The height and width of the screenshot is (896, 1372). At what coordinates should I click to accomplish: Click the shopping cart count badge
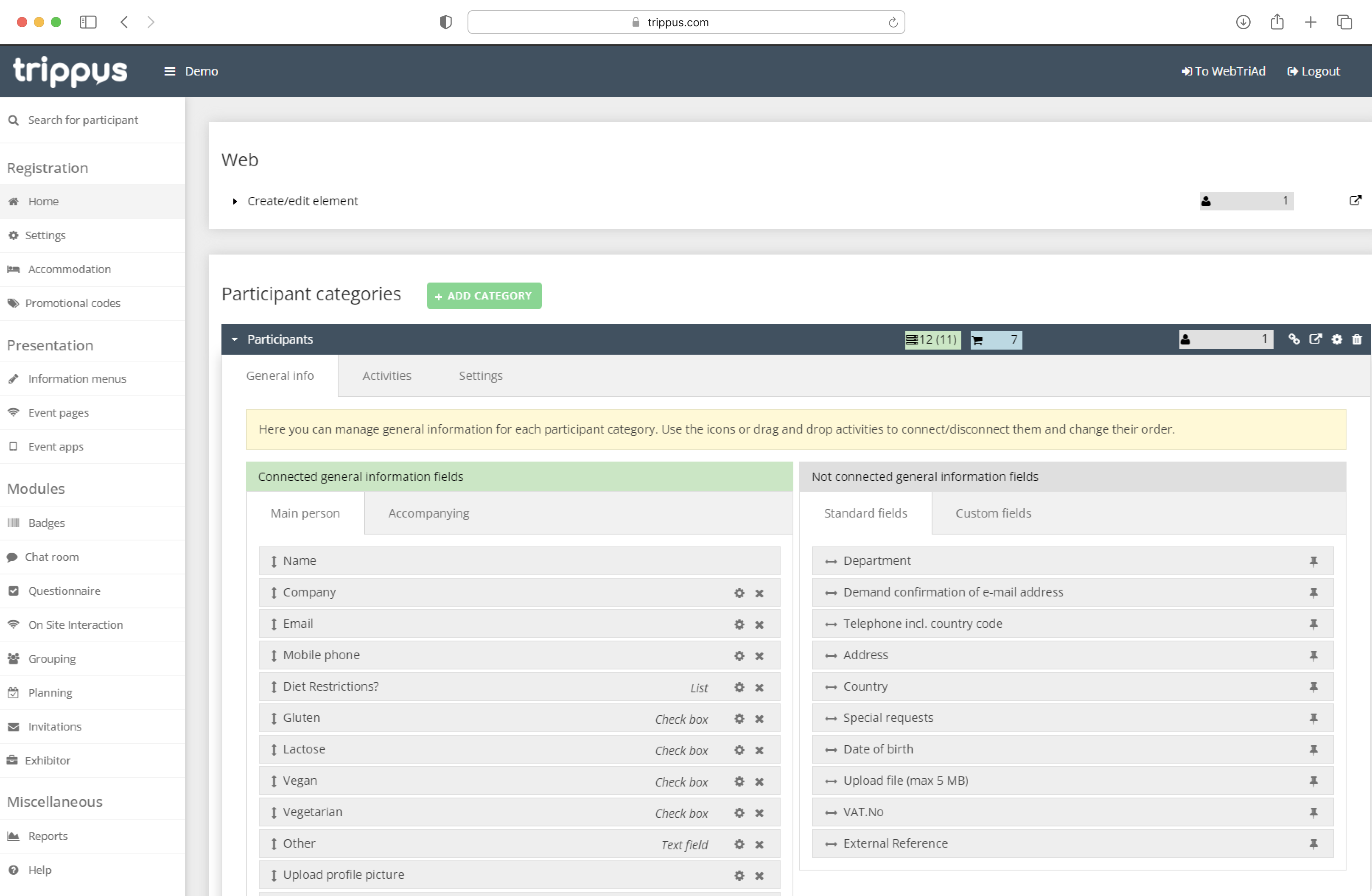pos(996,339)
